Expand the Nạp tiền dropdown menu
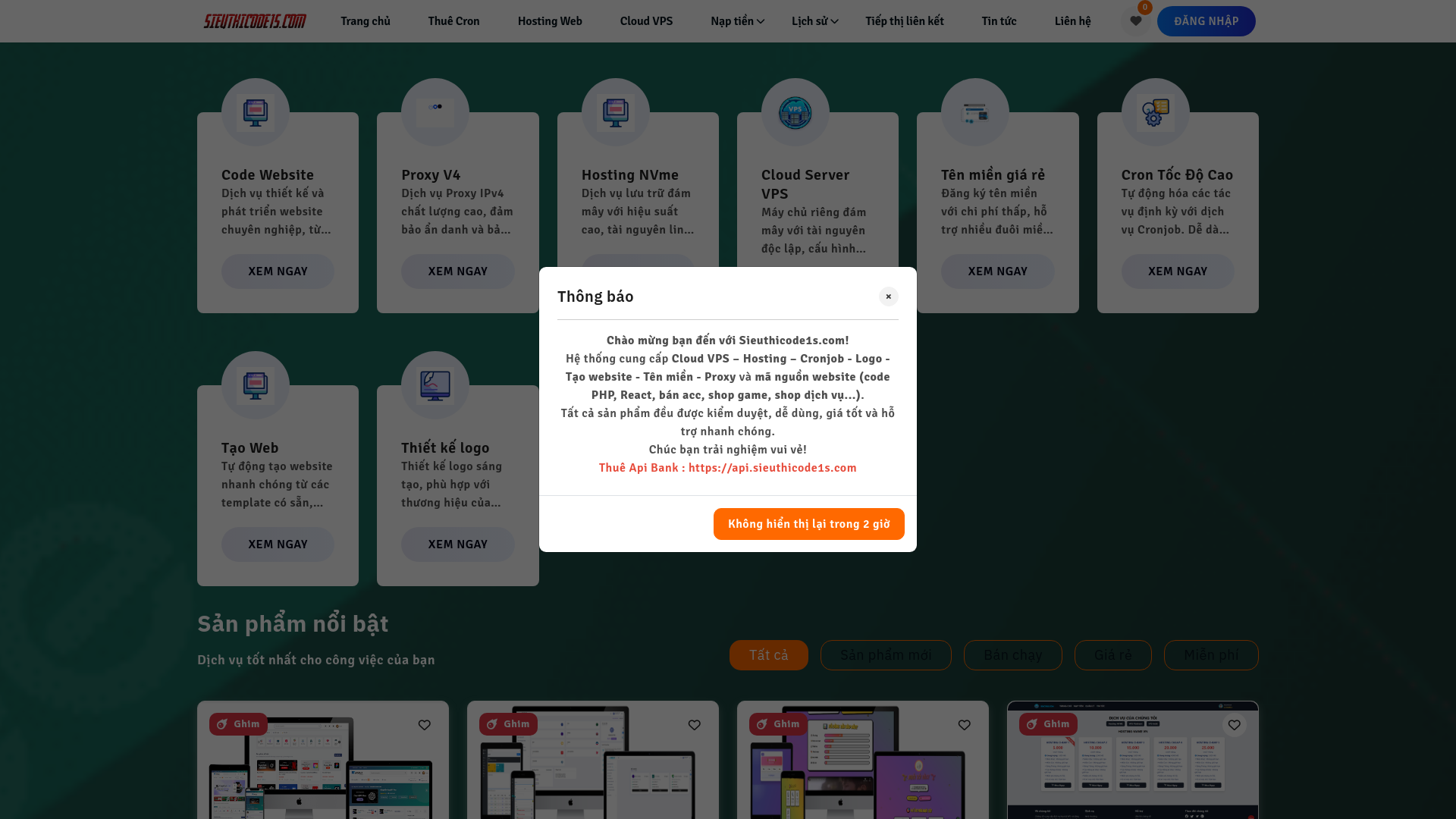Image resolution: width=1456 pixels, height=819 pixels. pos(737,21)
